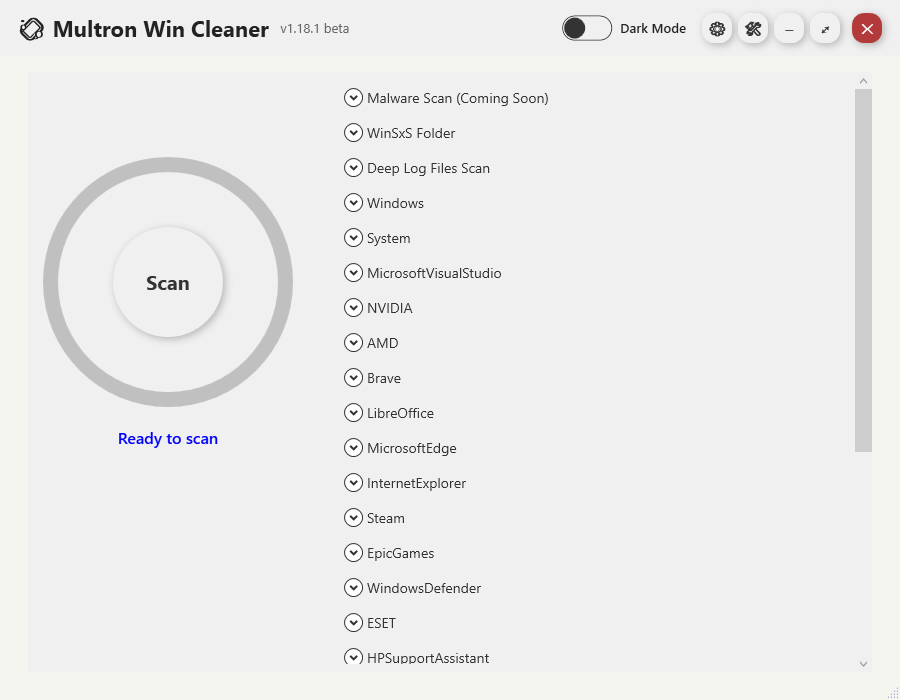This screenshot has height=700, width=900.
Task: Select the Windows list item
Action: (x=395, y=203)
